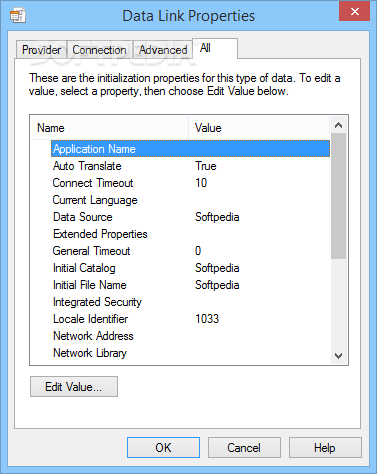Click the General Timeout value 0
Viewport: 377px width, 474px height.
198,251
